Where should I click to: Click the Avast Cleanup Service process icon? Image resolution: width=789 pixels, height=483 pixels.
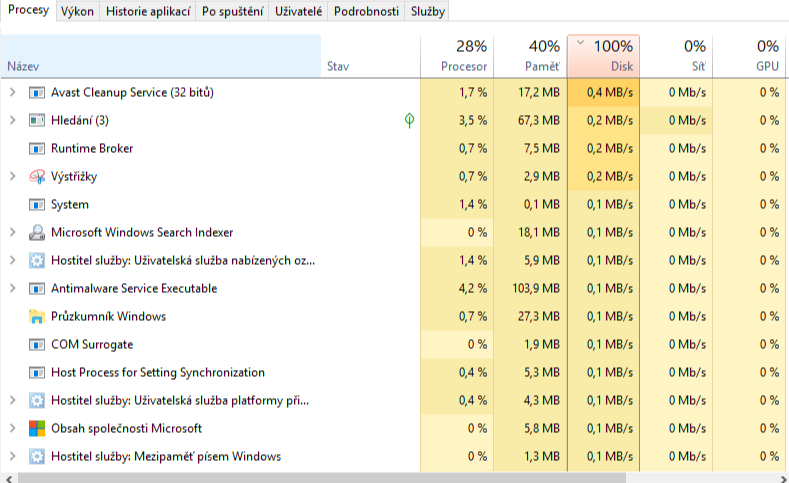coord(37,93)
